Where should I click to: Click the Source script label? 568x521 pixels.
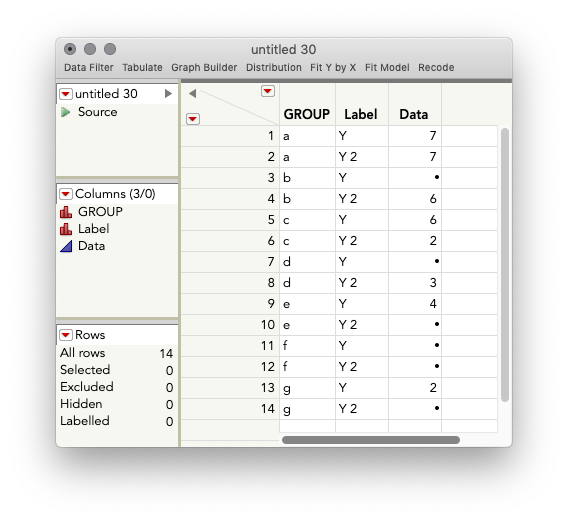pyautogui.click(x=97, y=112)
